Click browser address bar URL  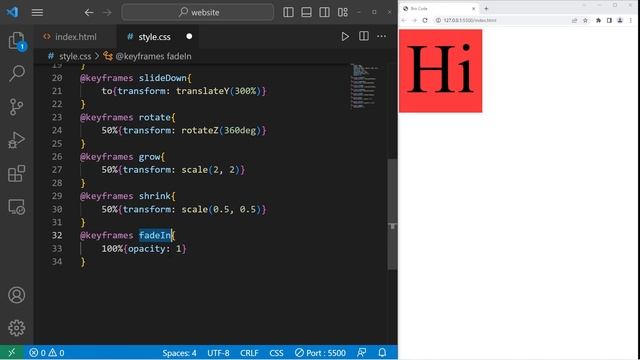pyautogui.click(x=470, y=20)
